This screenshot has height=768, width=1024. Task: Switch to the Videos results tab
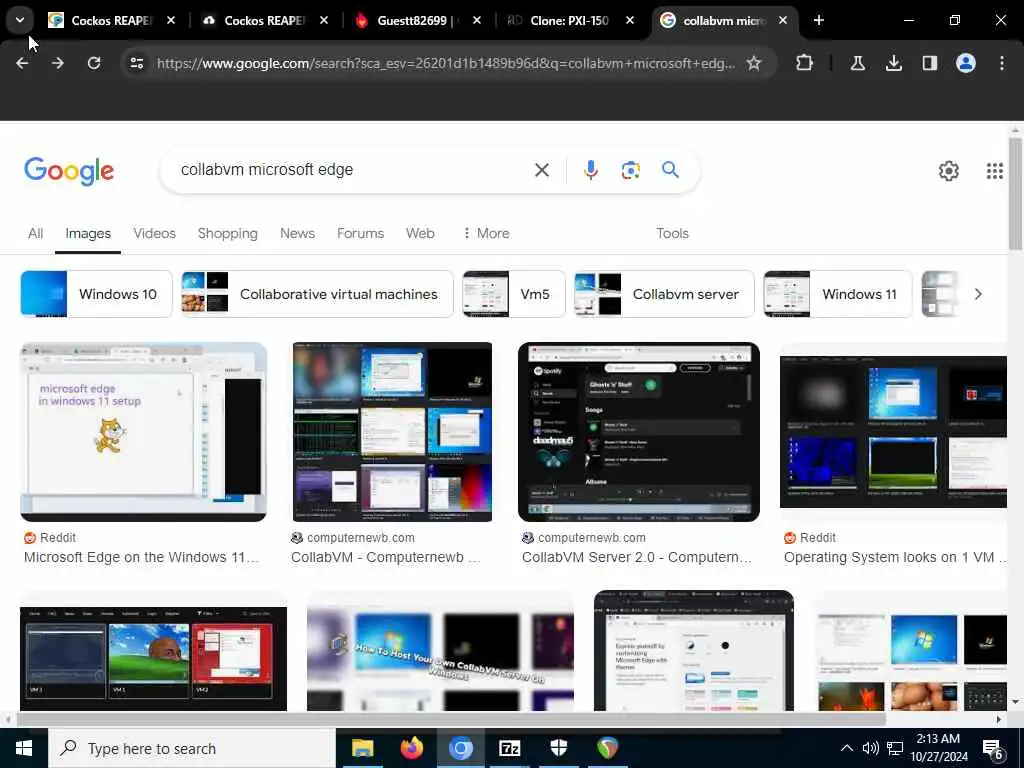[154, 233]
